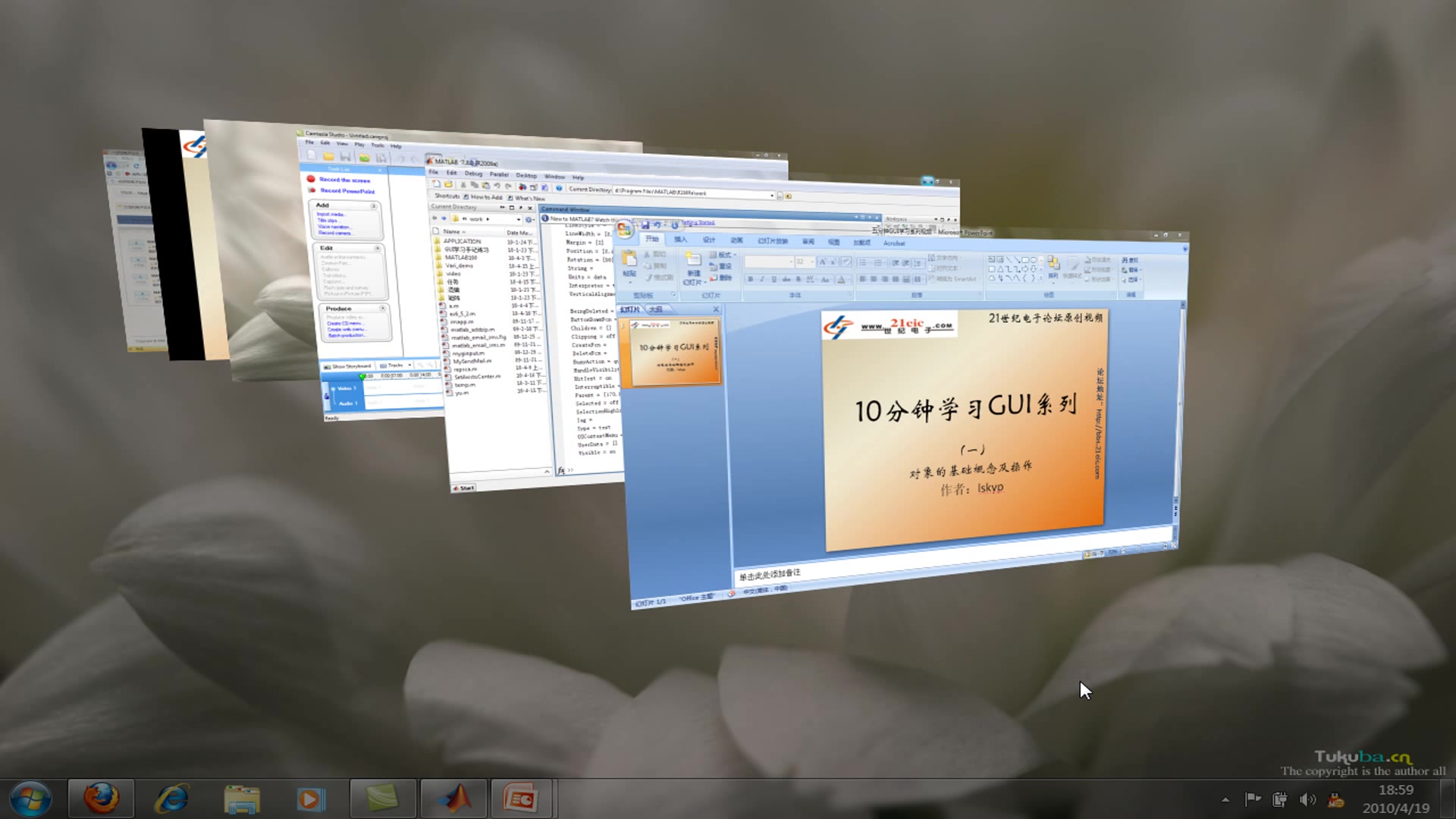Click Undo in PowerPoint quick access toolbar
1456x819 pixels.
tap(657, 225)
